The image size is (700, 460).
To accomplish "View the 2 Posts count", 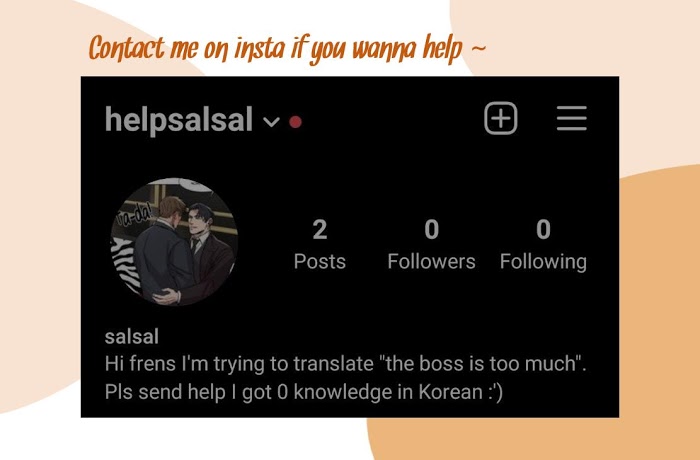I will tap(320, 244).
